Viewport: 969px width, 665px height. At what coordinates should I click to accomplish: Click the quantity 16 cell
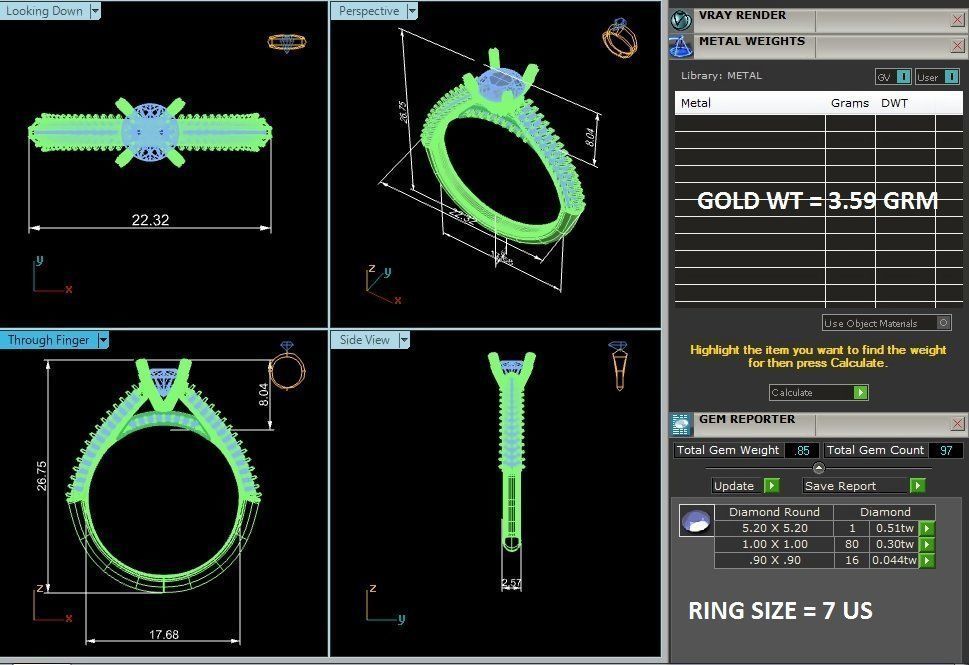click(852, 561)
